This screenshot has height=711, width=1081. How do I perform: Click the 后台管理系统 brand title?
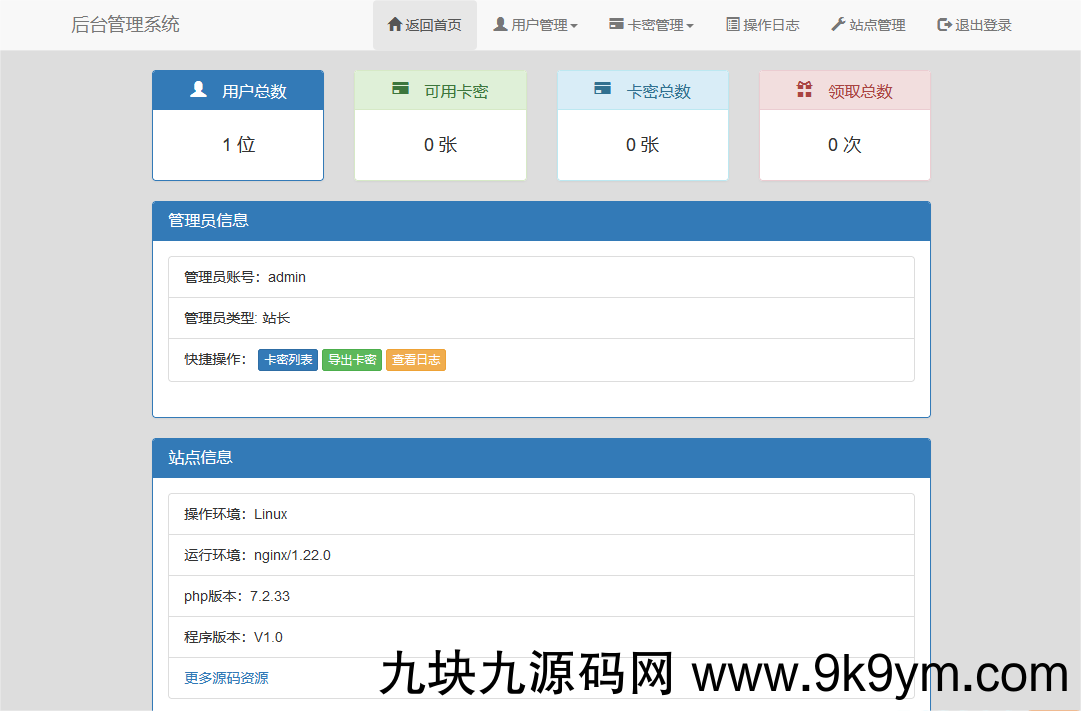tap(125, 25)
